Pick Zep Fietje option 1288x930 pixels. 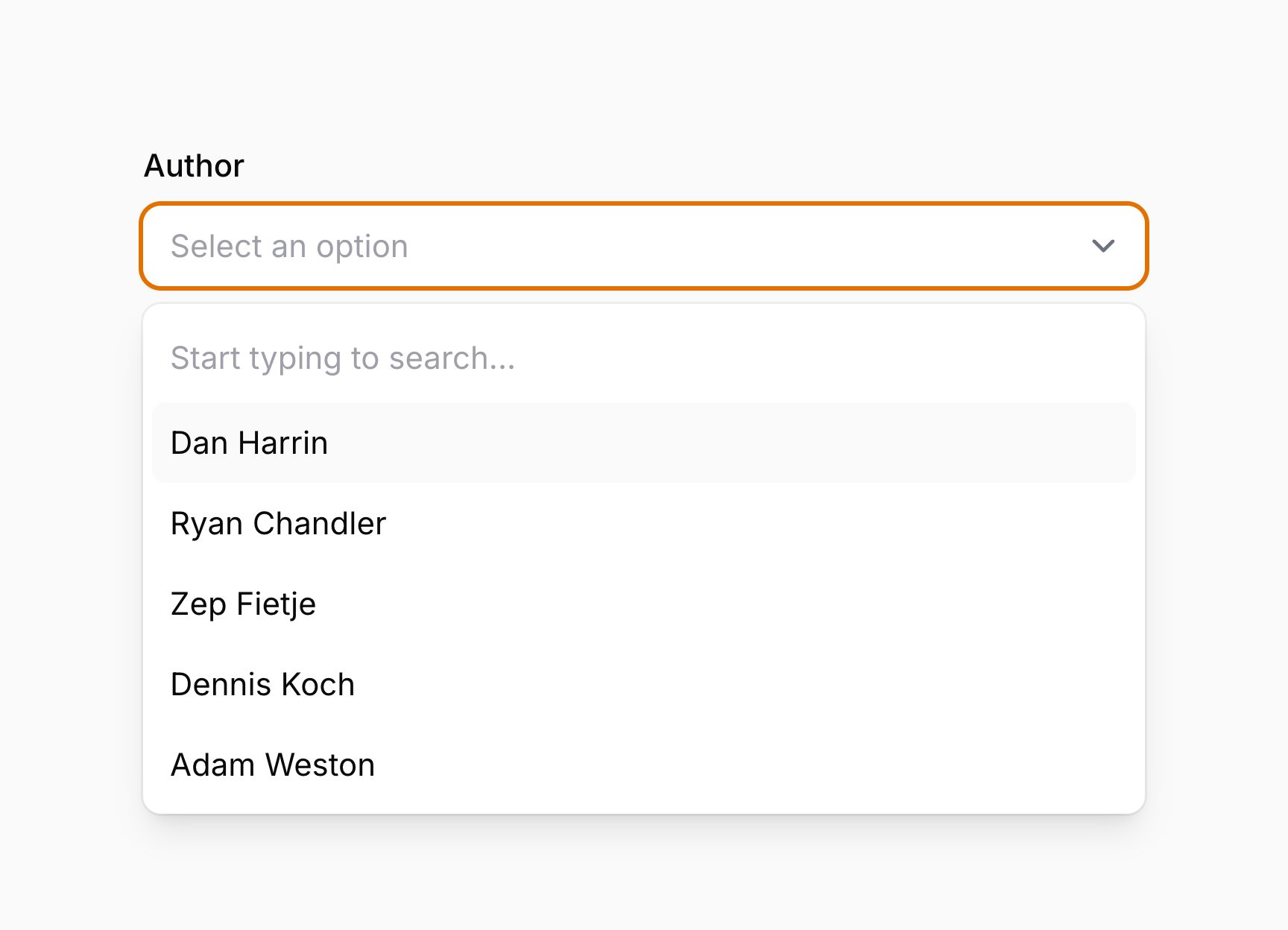click(644, 604)
